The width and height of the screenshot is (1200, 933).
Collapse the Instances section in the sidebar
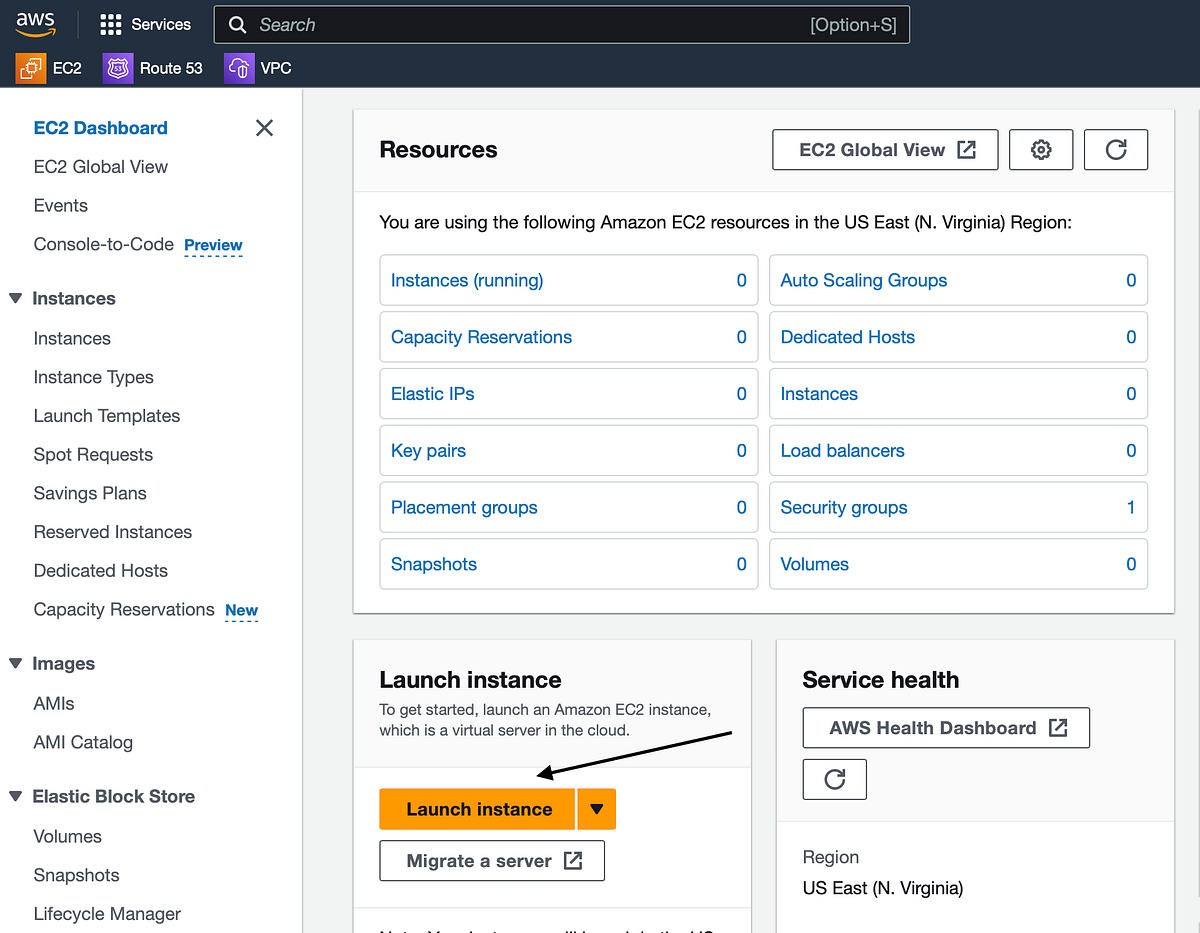[14, 298]
